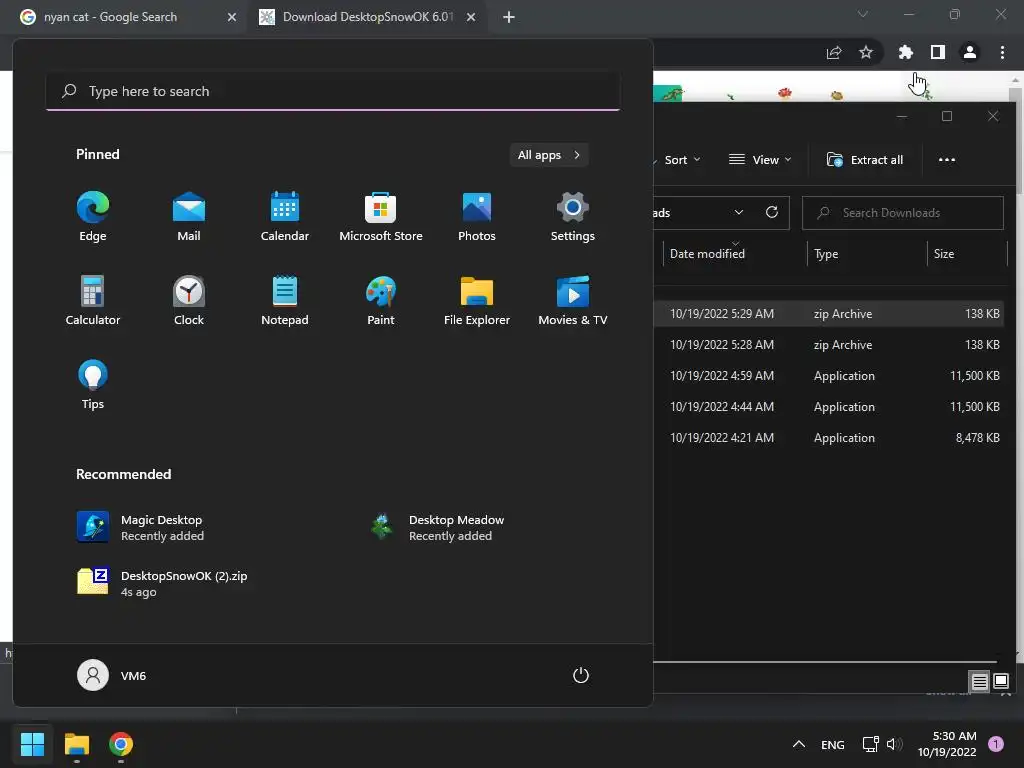Select the Application modified 4:59 AM
1024x768 pixels.
tap(830, 376)
